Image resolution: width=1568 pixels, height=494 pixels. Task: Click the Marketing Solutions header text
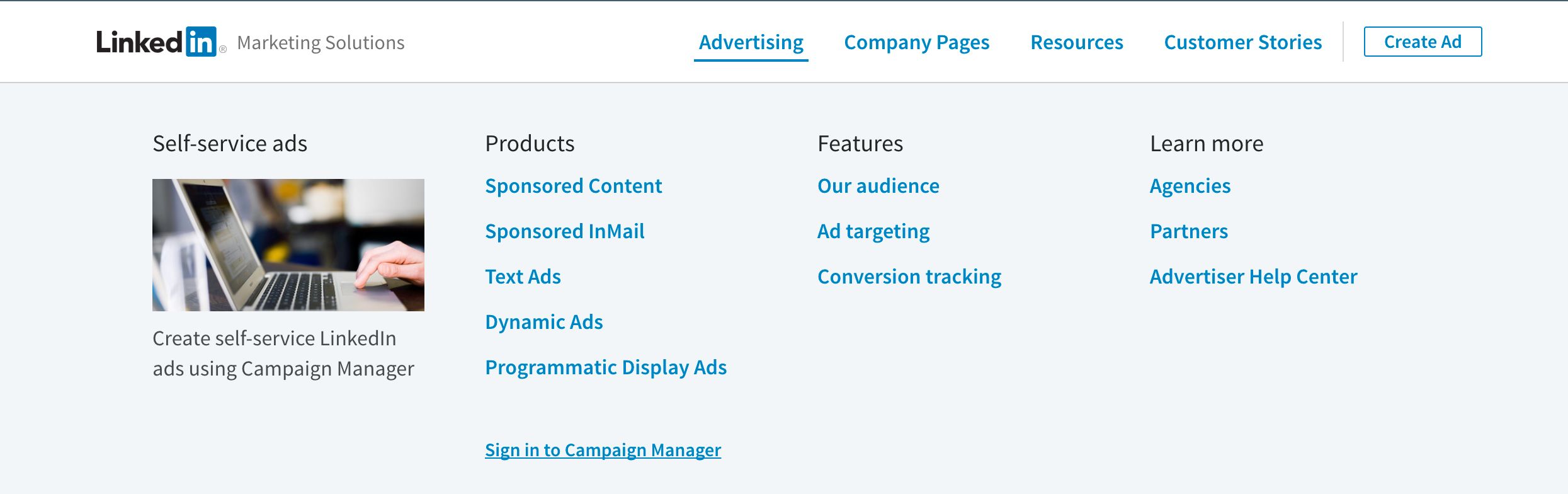click(x=321, y=43)
